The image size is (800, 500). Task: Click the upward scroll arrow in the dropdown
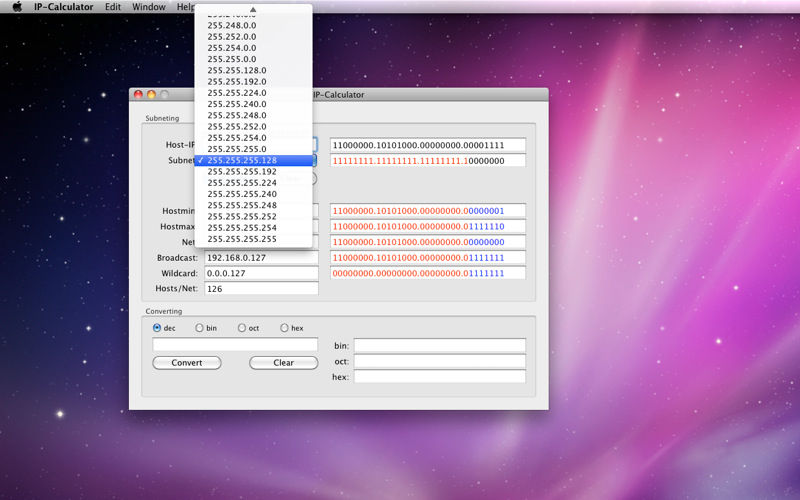tap(253, 9)
